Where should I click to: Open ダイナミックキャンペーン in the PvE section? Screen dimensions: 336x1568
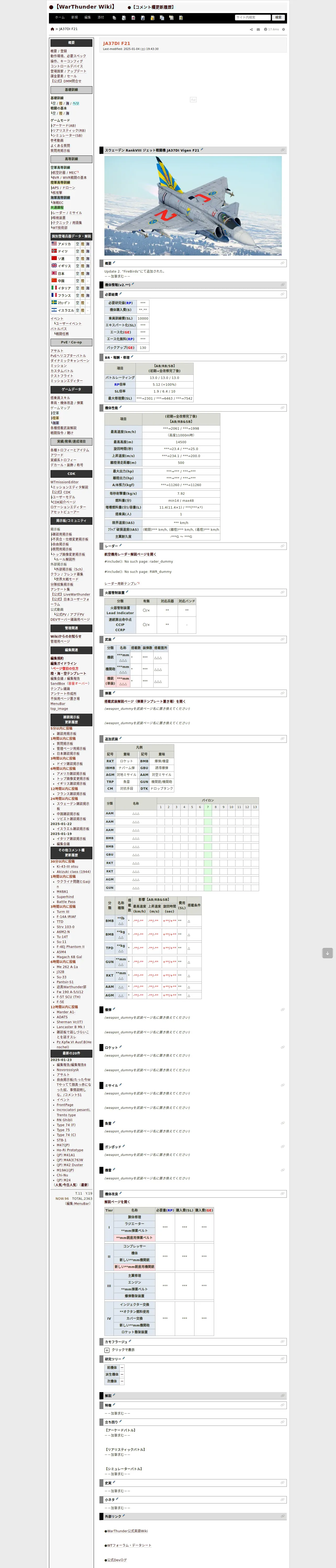70,361
